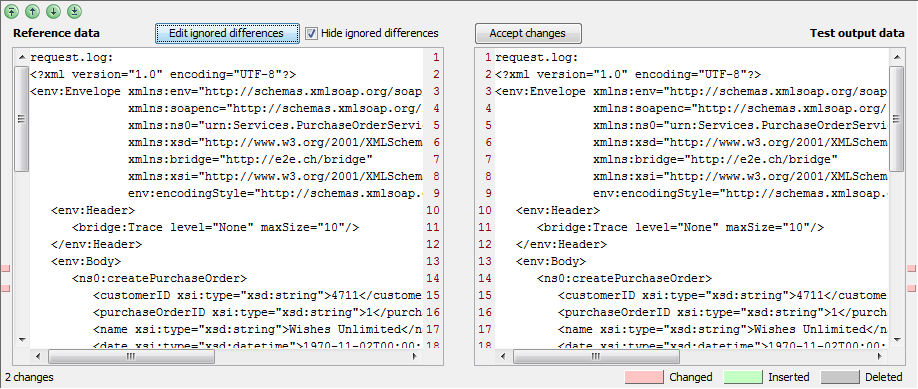Click the env:Body line in reference data
This screenshot has width=918, height=389.
tap(86, 261)
